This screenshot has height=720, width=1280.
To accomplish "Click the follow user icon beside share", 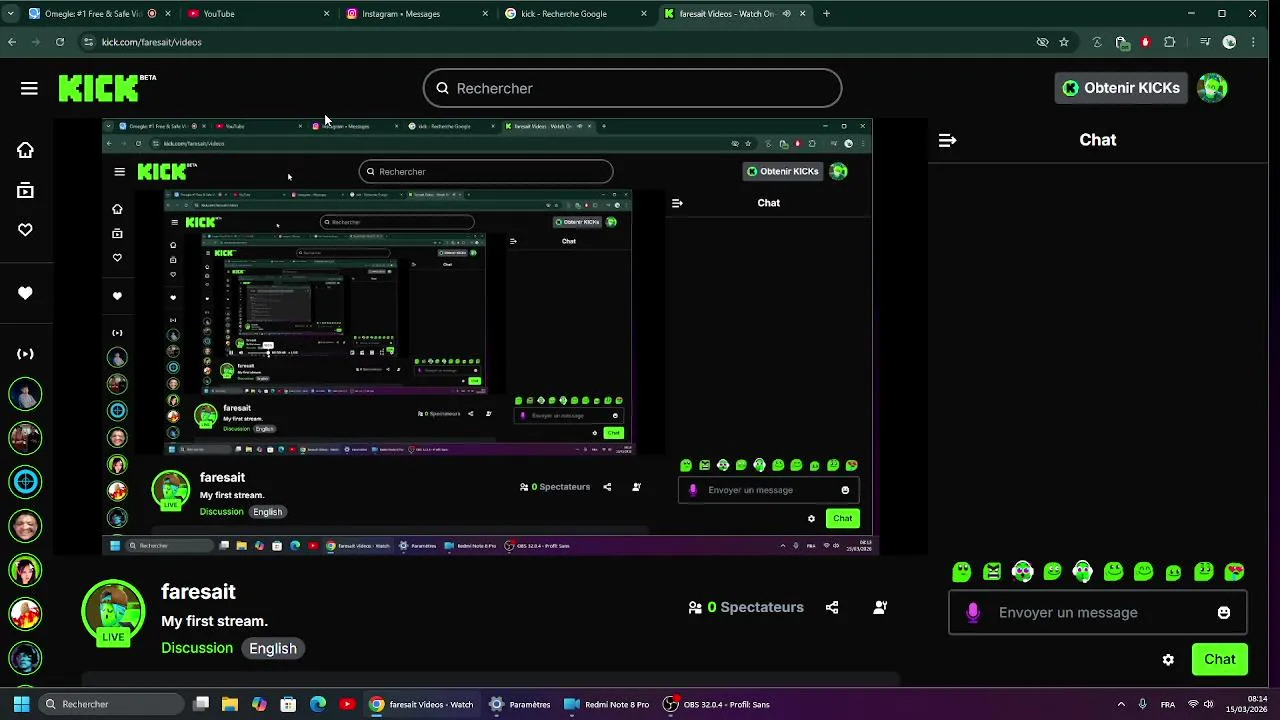I will click(880, 607).
